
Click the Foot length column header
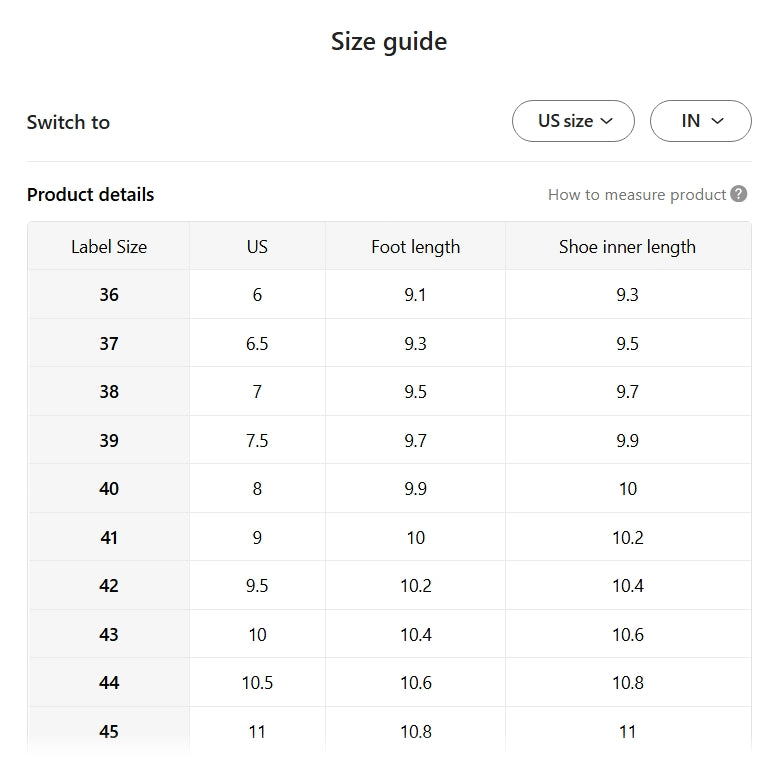coord(415,246)
